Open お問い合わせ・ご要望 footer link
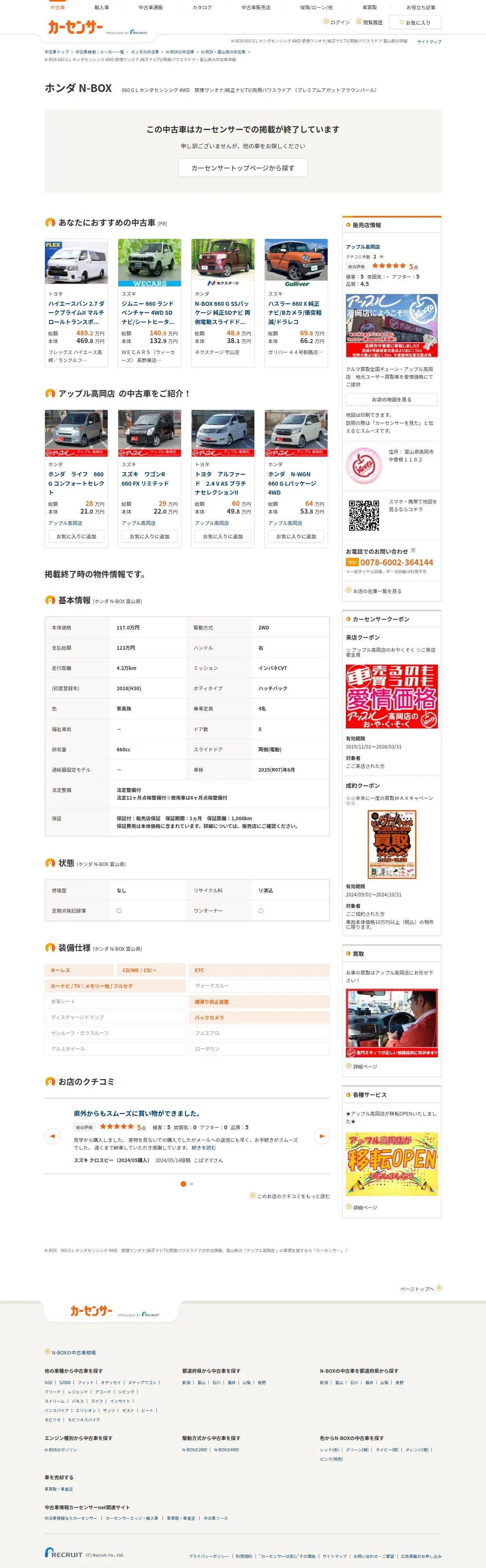The width and height of the screenshot is (486, 1568). (x=374, y=1556)
